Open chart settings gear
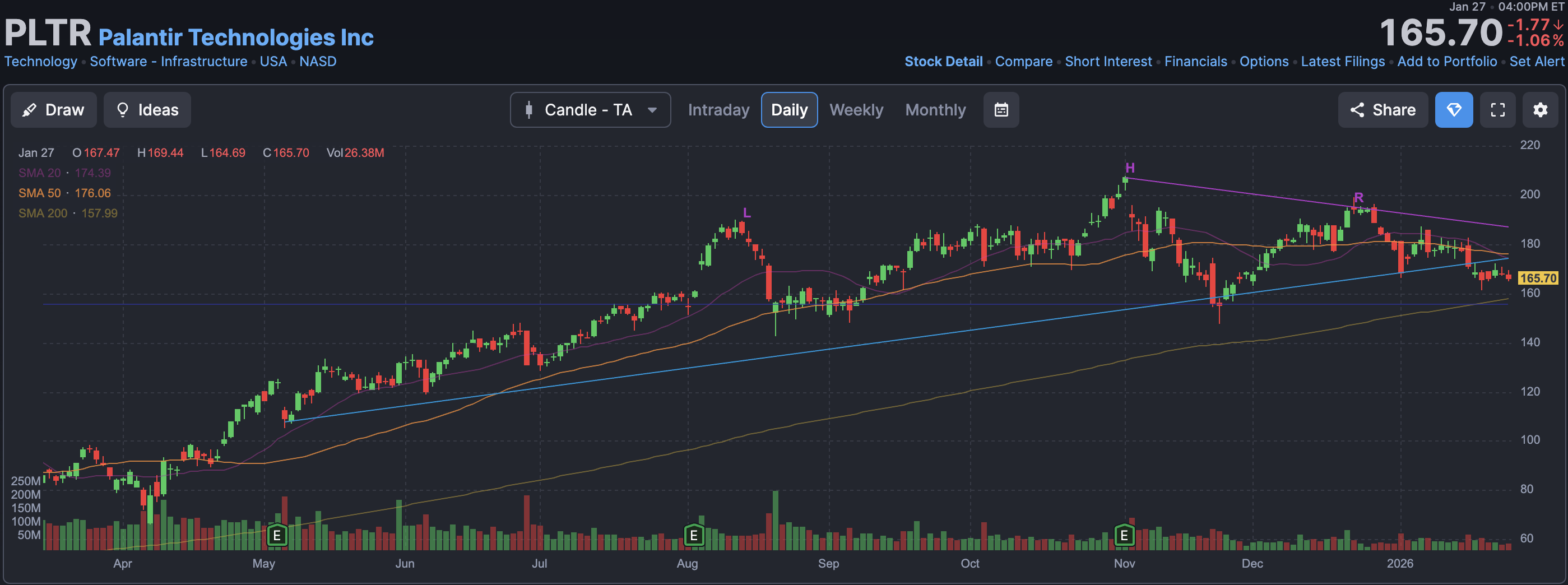 click(1540, 110)
